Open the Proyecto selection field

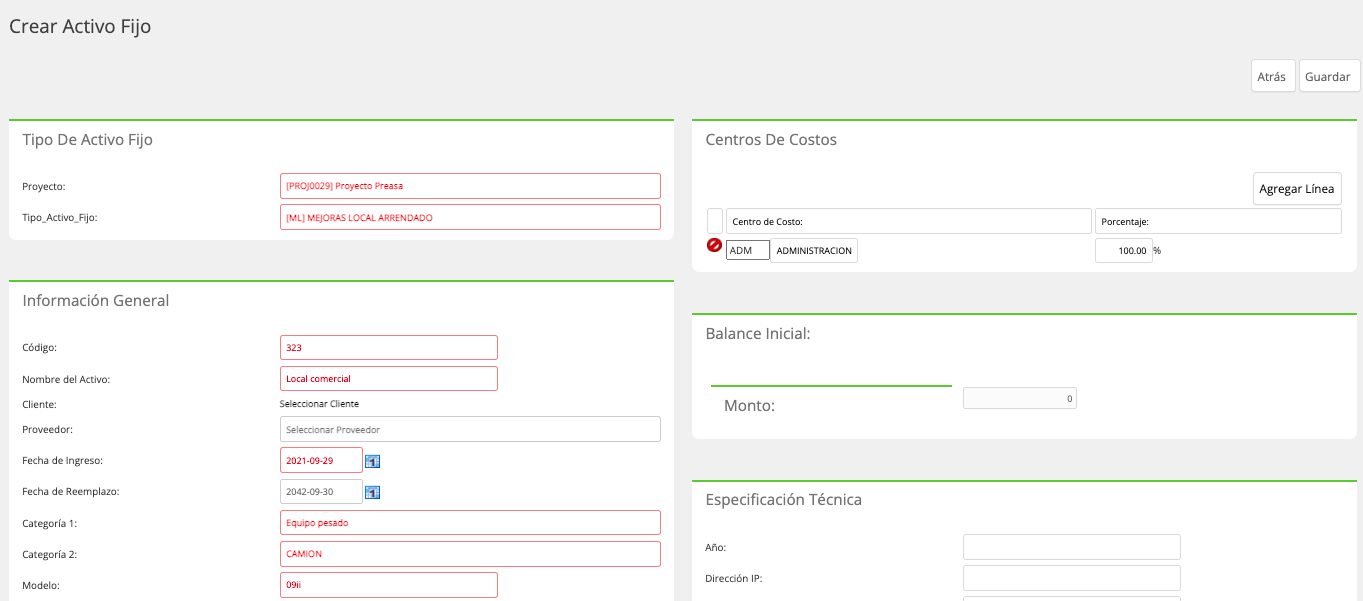coord(470,186)
